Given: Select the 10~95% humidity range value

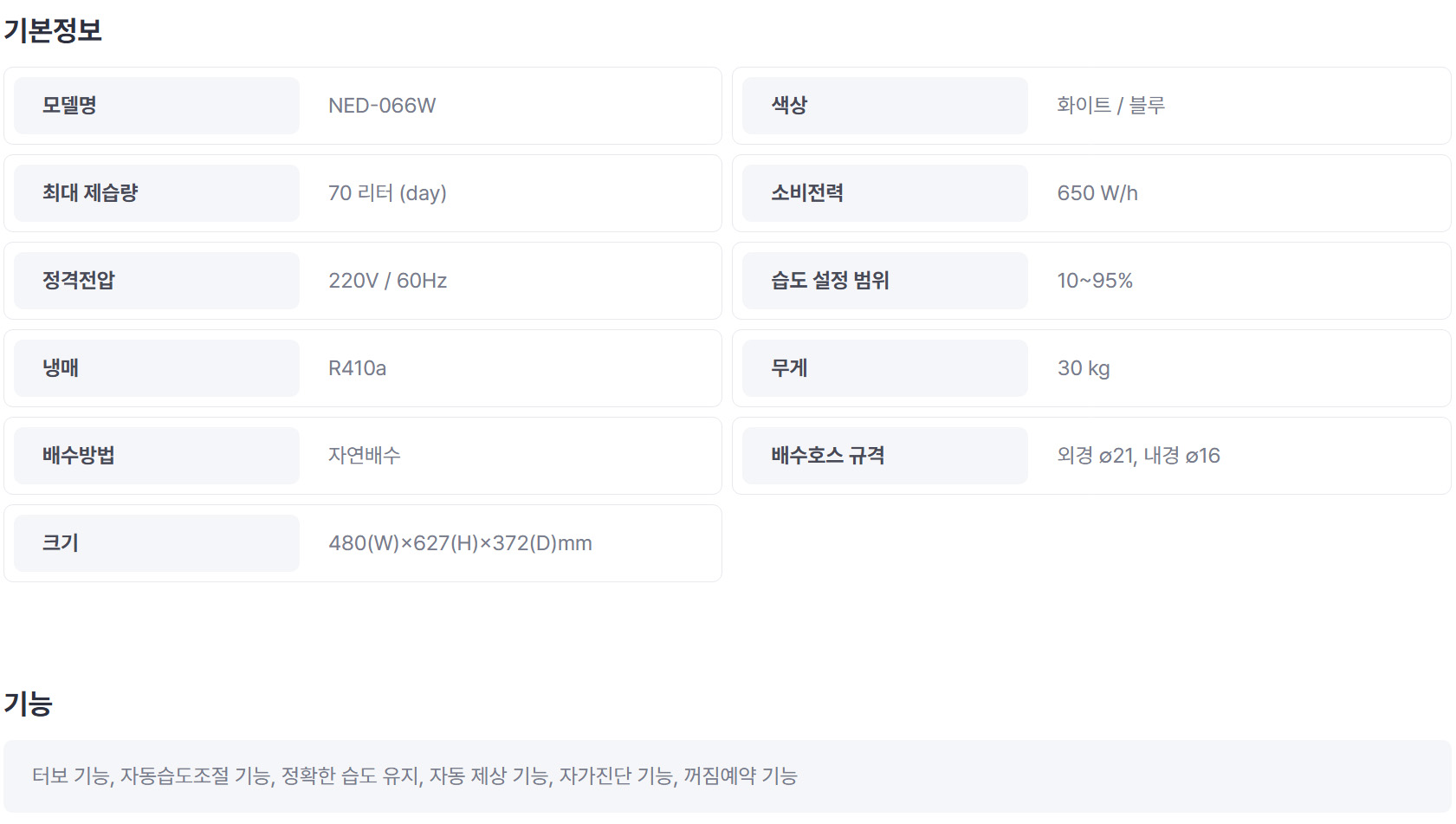Looking at the screenshot, I should click(x=1095, y=281).
